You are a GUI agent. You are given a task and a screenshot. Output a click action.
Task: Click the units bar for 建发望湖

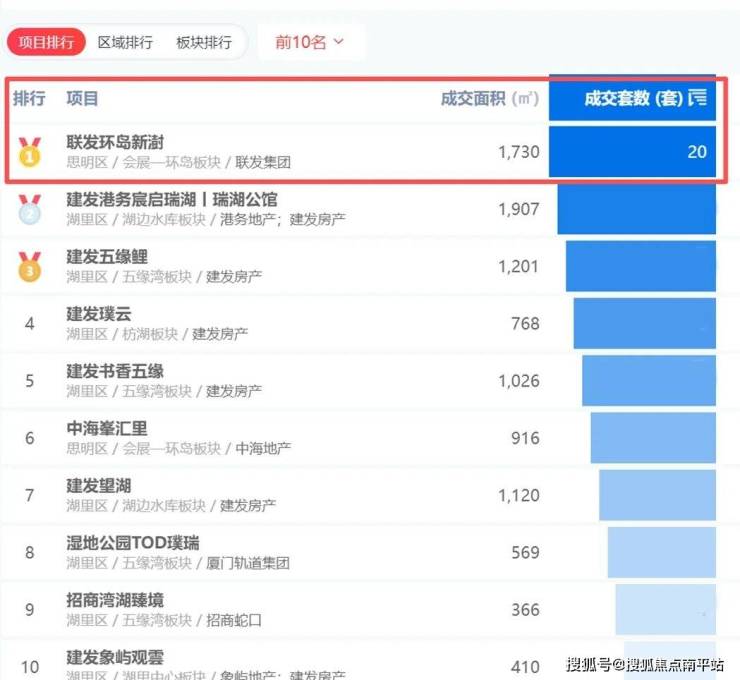tap(657, 495)
